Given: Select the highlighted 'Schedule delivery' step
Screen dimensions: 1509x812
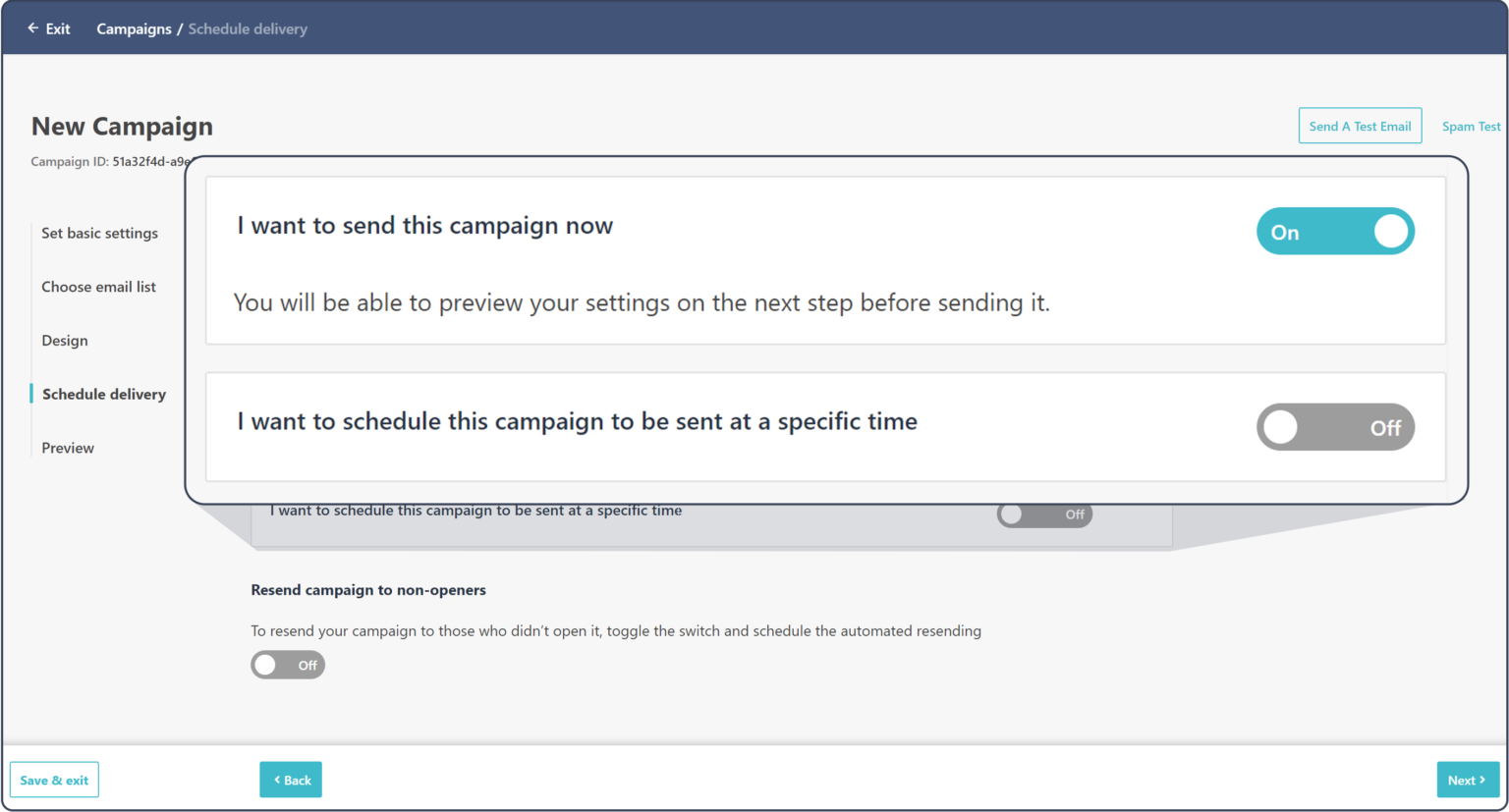Looking at the screenshot, I should point(103,394).
